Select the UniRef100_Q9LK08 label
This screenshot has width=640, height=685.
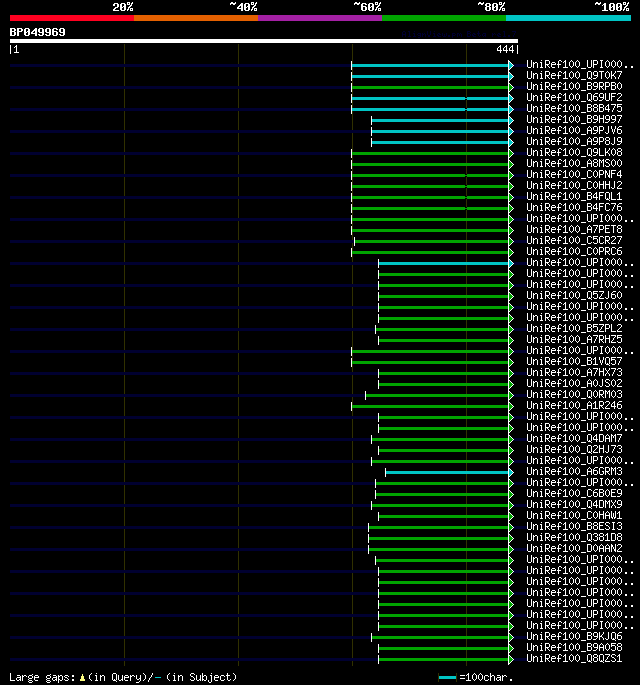pyautogui.click(x=574, y=152)
